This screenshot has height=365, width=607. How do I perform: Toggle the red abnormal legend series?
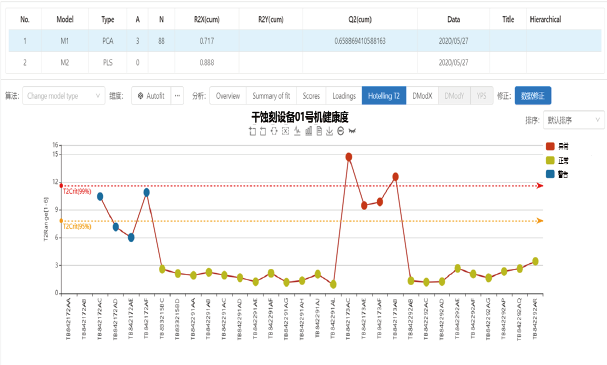coord(557,146)
